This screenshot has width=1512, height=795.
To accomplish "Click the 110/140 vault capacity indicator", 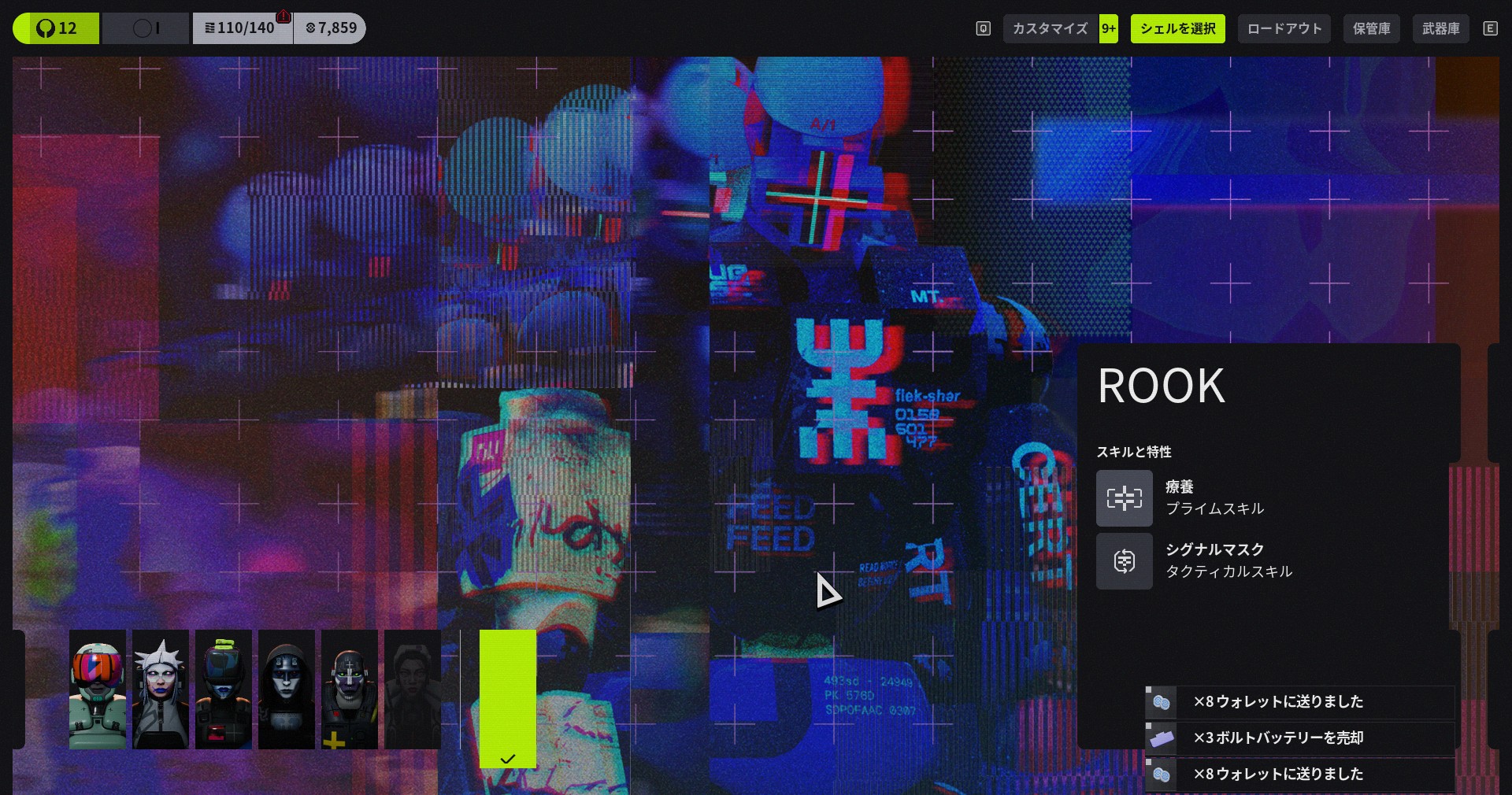I will (240, 28).
